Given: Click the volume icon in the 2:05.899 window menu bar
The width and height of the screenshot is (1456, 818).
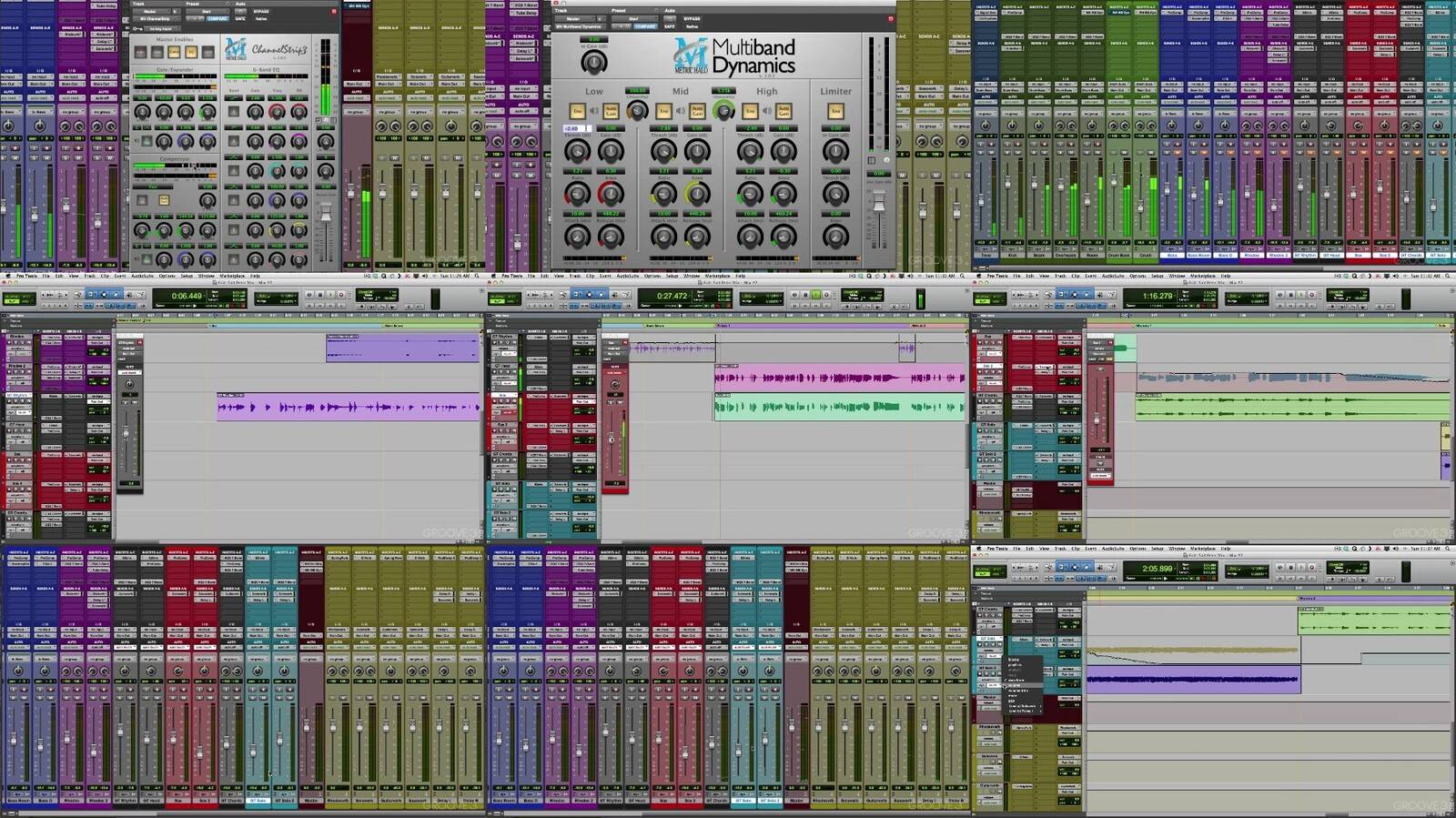Looking at the screenshot, I should tap(1396, 549).
